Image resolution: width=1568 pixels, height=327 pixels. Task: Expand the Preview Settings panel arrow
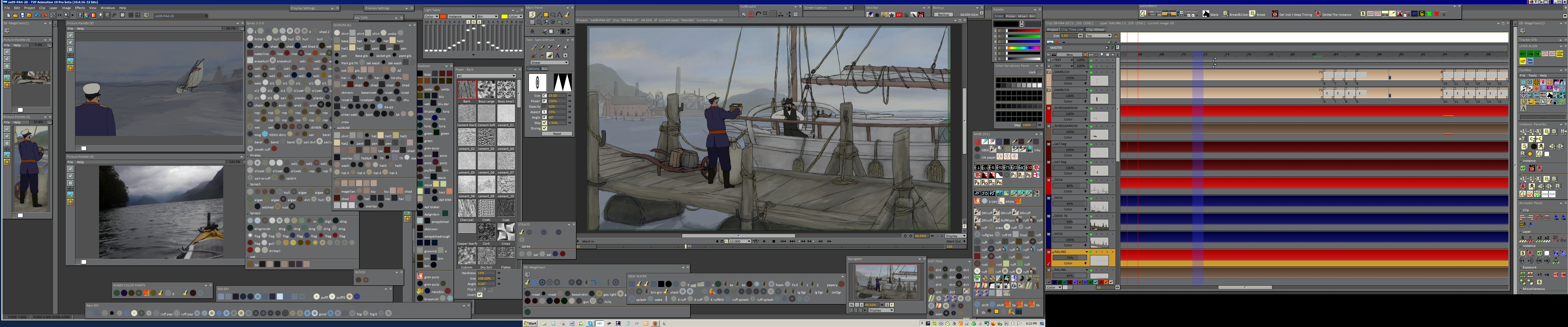coord(408,8)
